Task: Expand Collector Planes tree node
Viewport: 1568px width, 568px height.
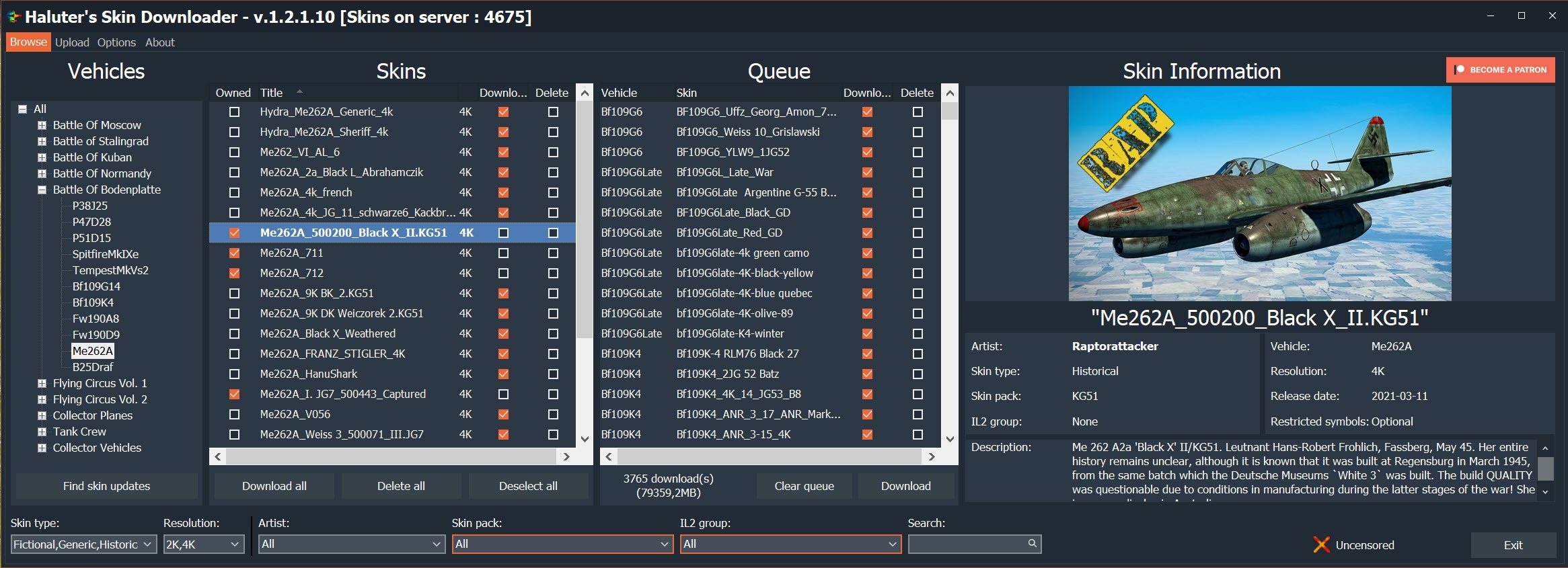Action: coord(42,415)
